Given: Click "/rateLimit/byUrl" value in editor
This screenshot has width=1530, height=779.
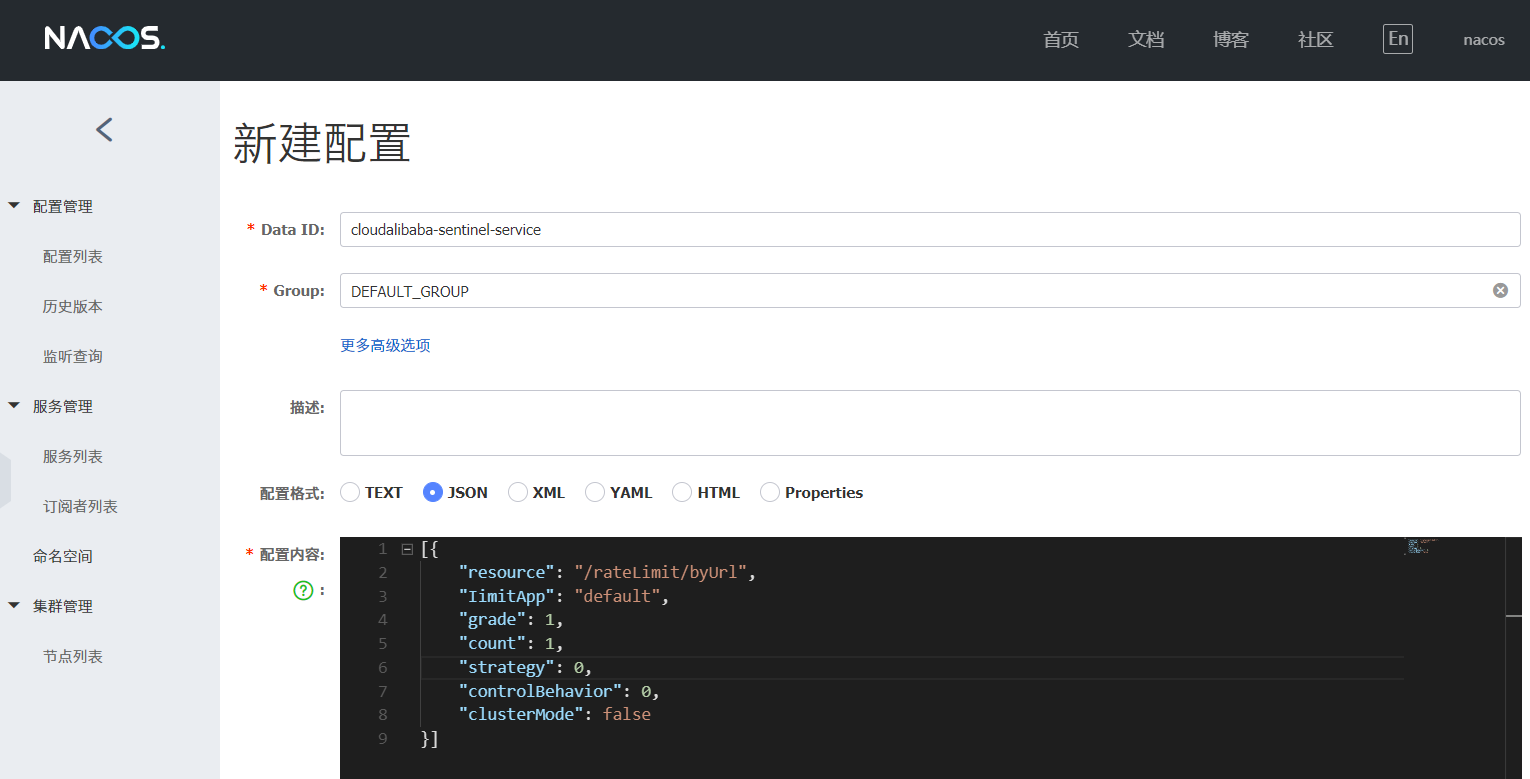Looking at the screenshot, I should pos(660,573).
